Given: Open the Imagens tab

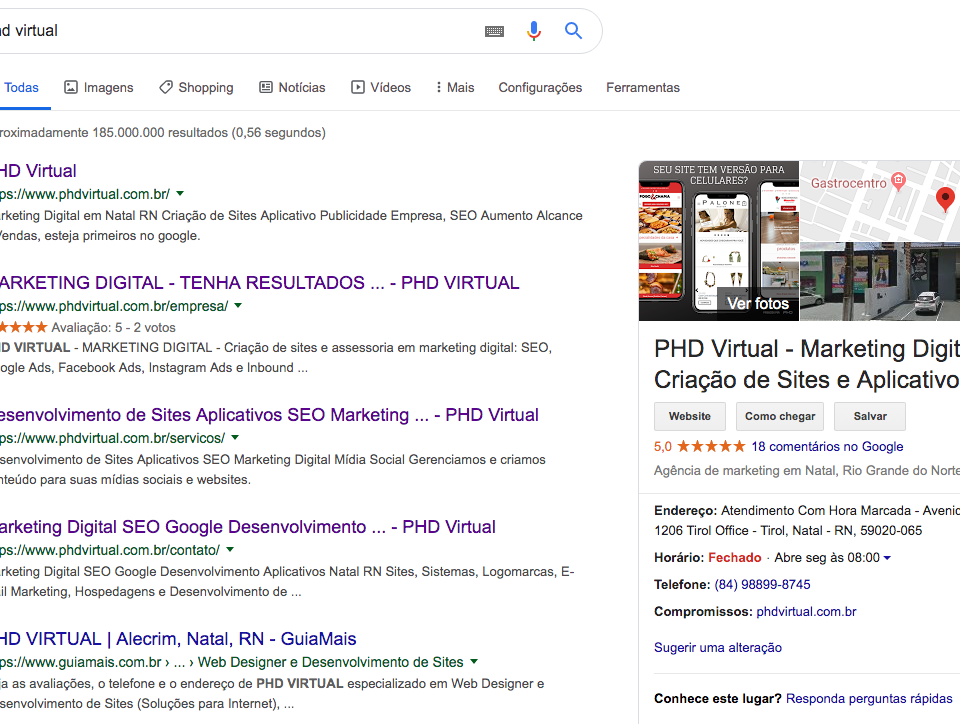Looking at the screenshot, I should (x=99, y=88).
